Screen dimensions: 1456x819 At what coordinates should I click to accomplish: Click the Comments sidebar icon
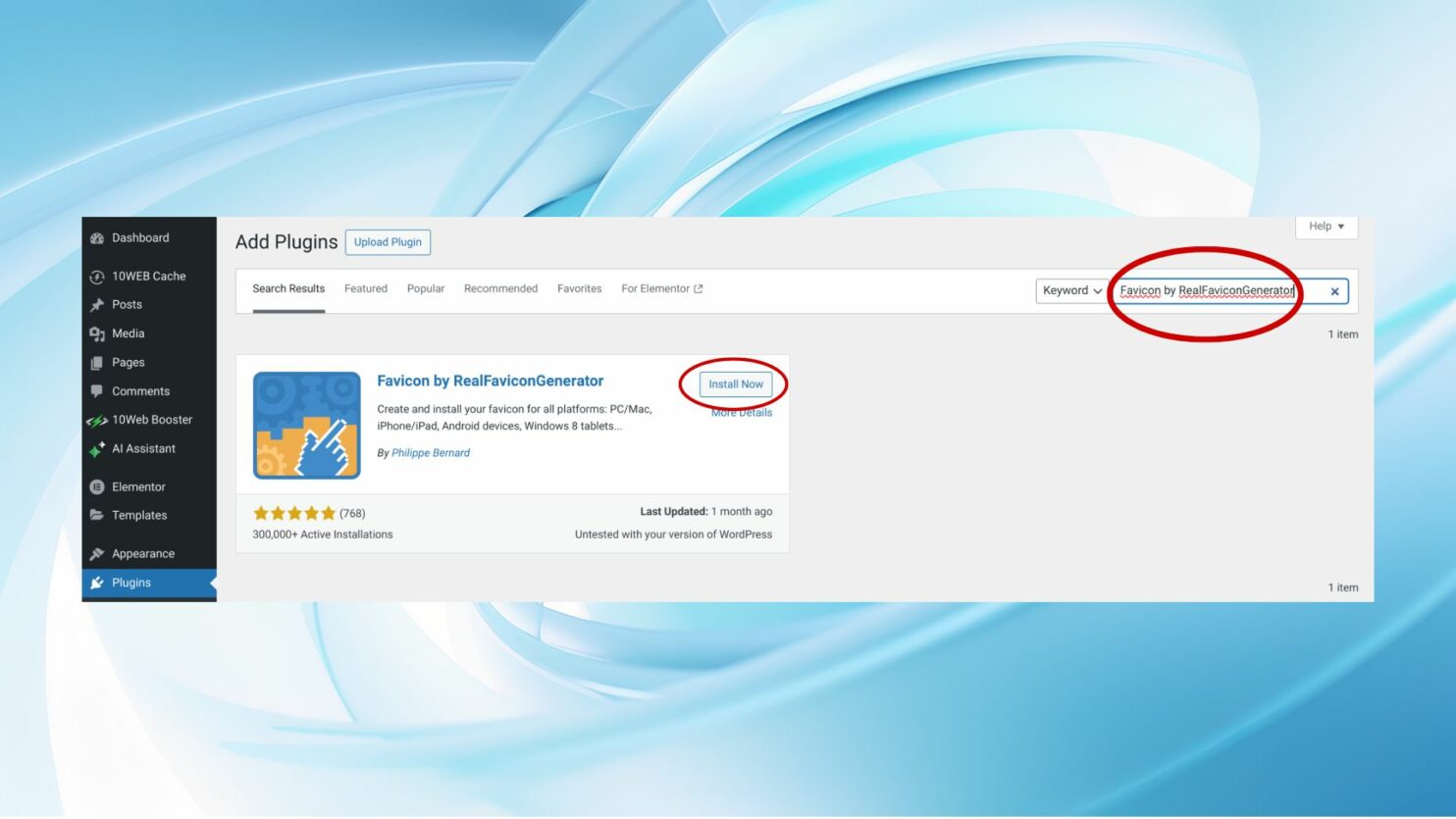click(x=97, y=390)
